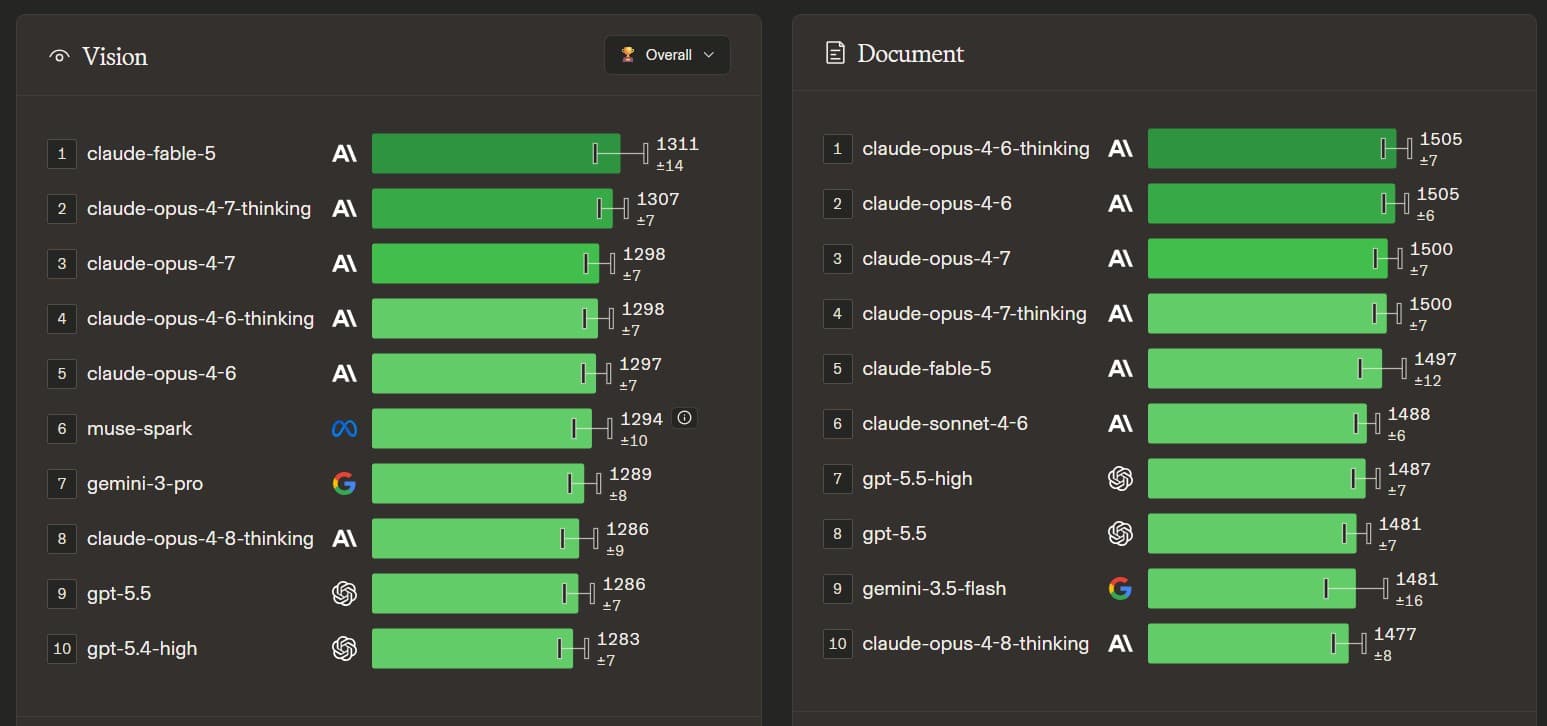Viewport: 1547px width, 726px height.
Task: Click the 1289 score for gemini-3-pro
Action: point(630,474)
